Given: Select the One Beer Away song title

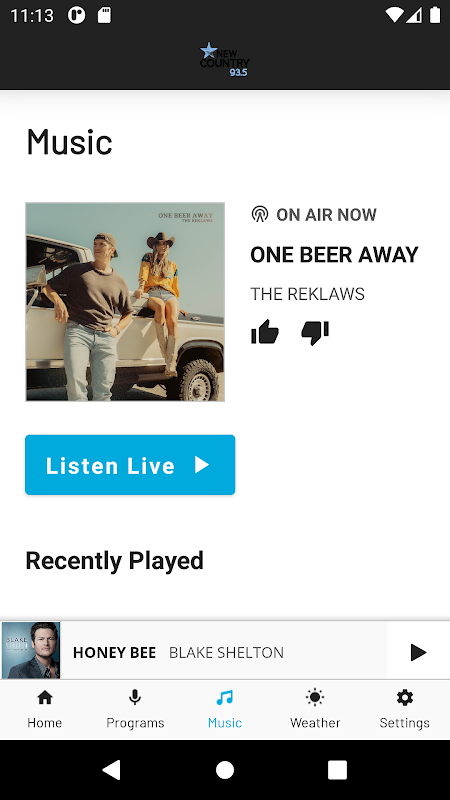Looking at the screenshot, I should pyautogui.click(x=334, y=255).
